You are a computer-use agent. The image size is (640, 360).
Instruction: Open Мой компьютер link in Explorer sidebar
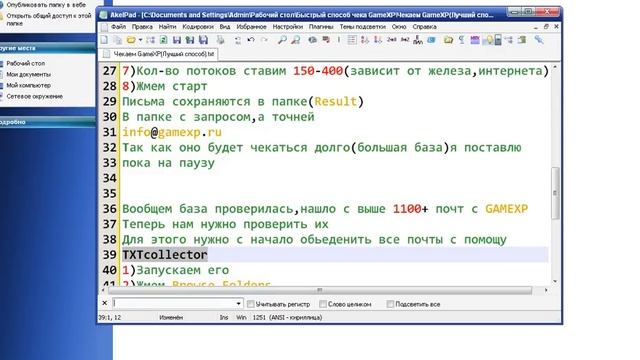click(29, 86)
